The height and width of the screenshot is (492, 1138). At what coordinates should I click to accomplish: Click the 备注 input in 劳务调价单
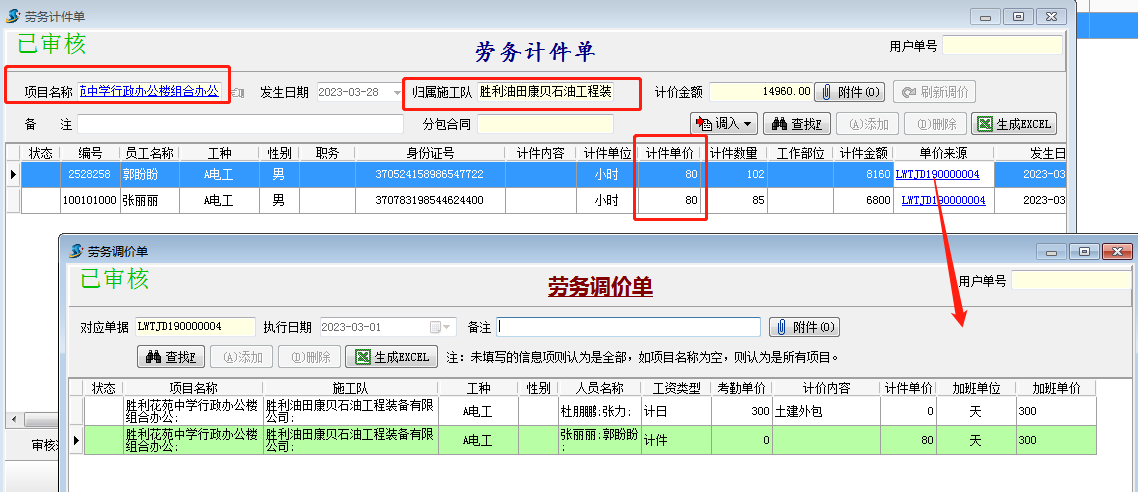pyautogui.click(x=628, y=327)
